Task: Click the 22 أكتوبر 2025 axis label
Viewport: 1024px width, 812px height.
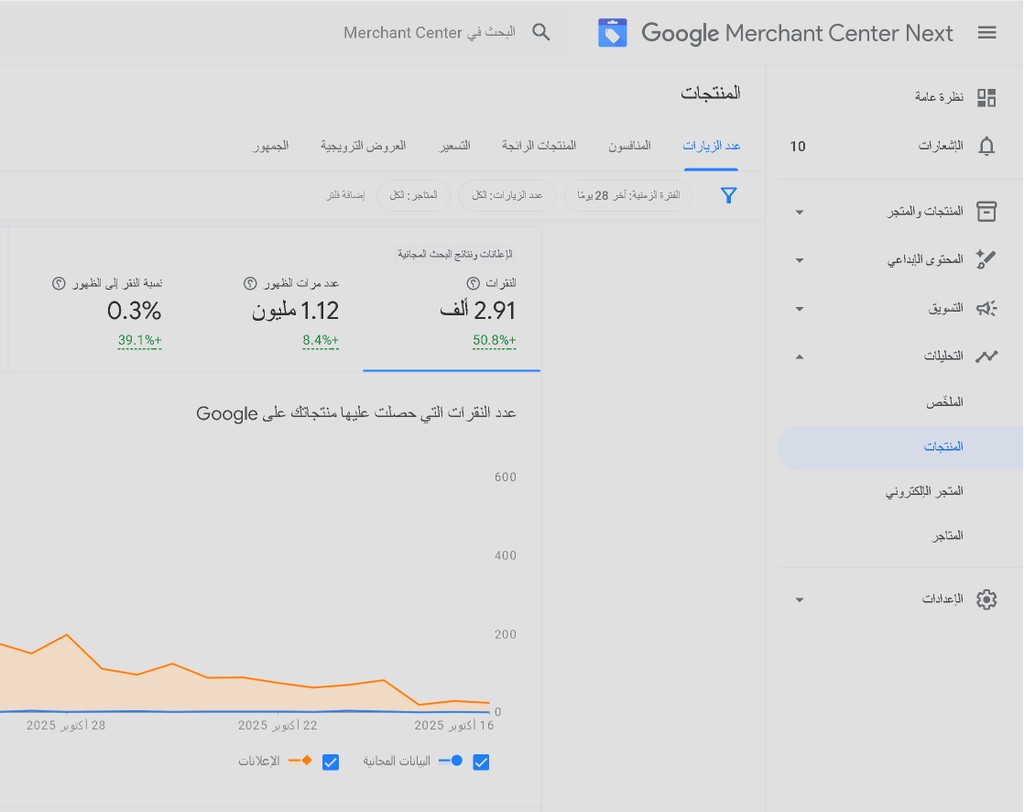Action: click(x=277, y=725)
